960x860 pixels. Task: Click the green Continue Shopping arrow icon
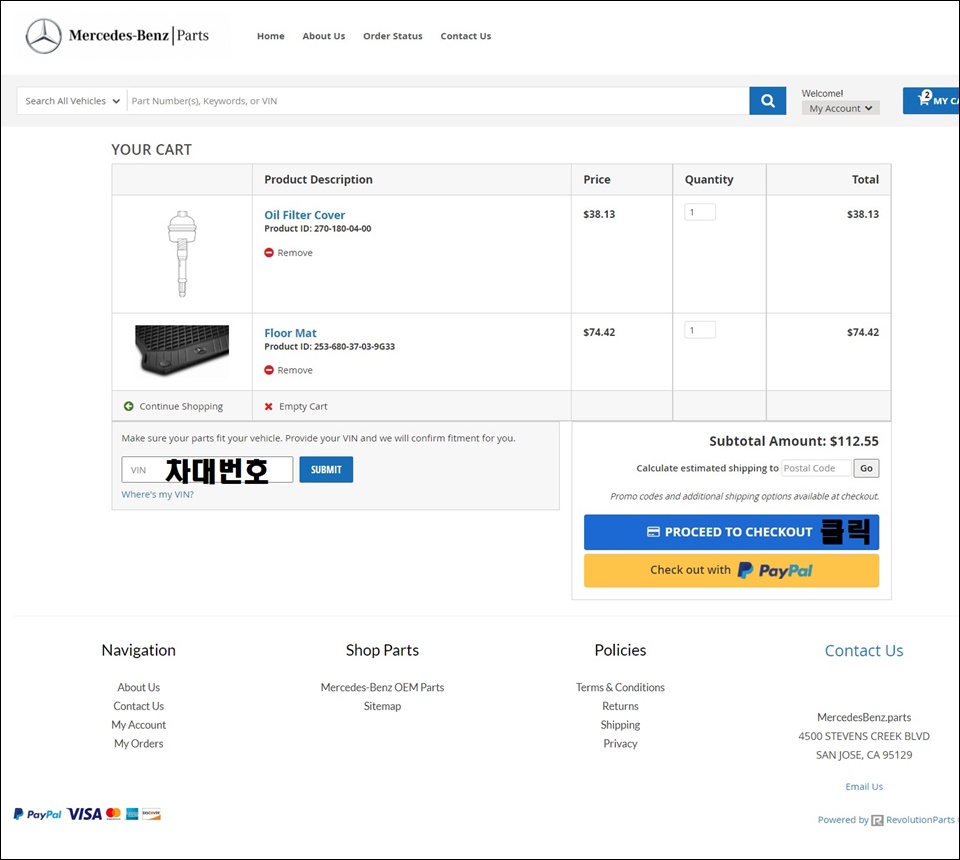click(129, 406)
